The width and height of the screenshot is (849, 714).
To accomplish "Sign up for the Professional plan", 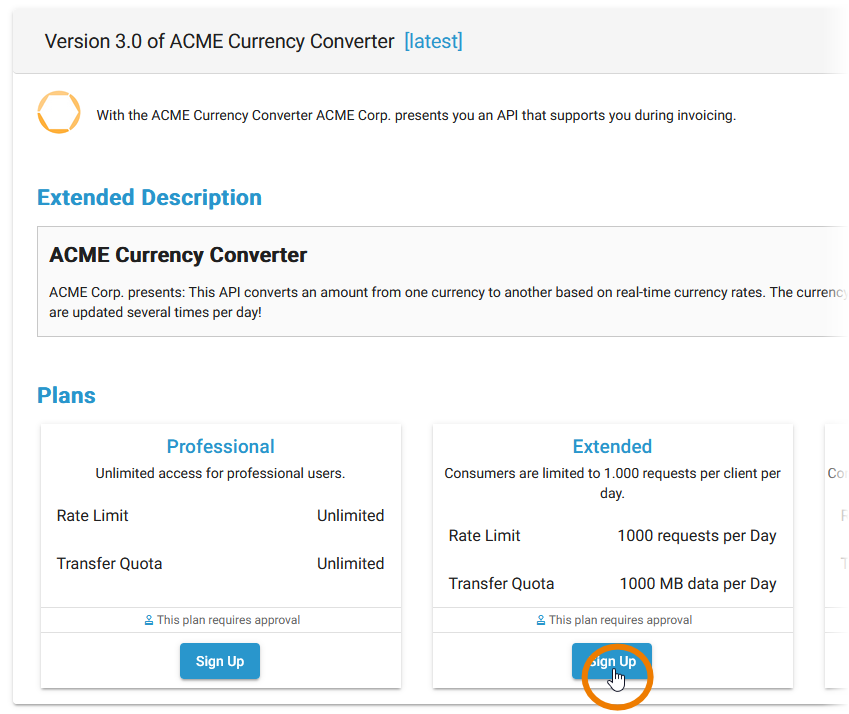I will pos(220,661).
